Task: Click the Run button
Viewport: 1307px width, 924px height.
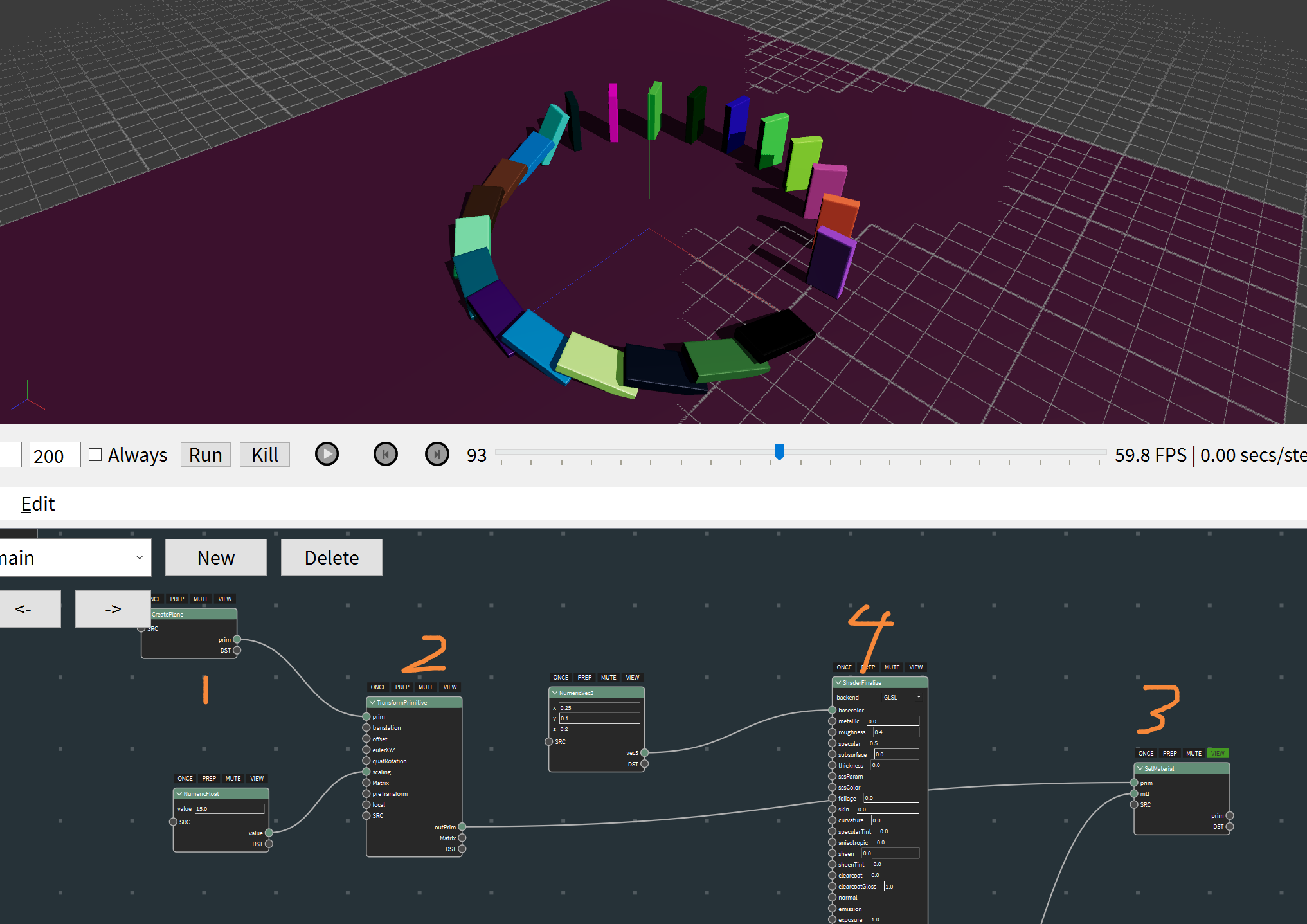Action: 206,455
